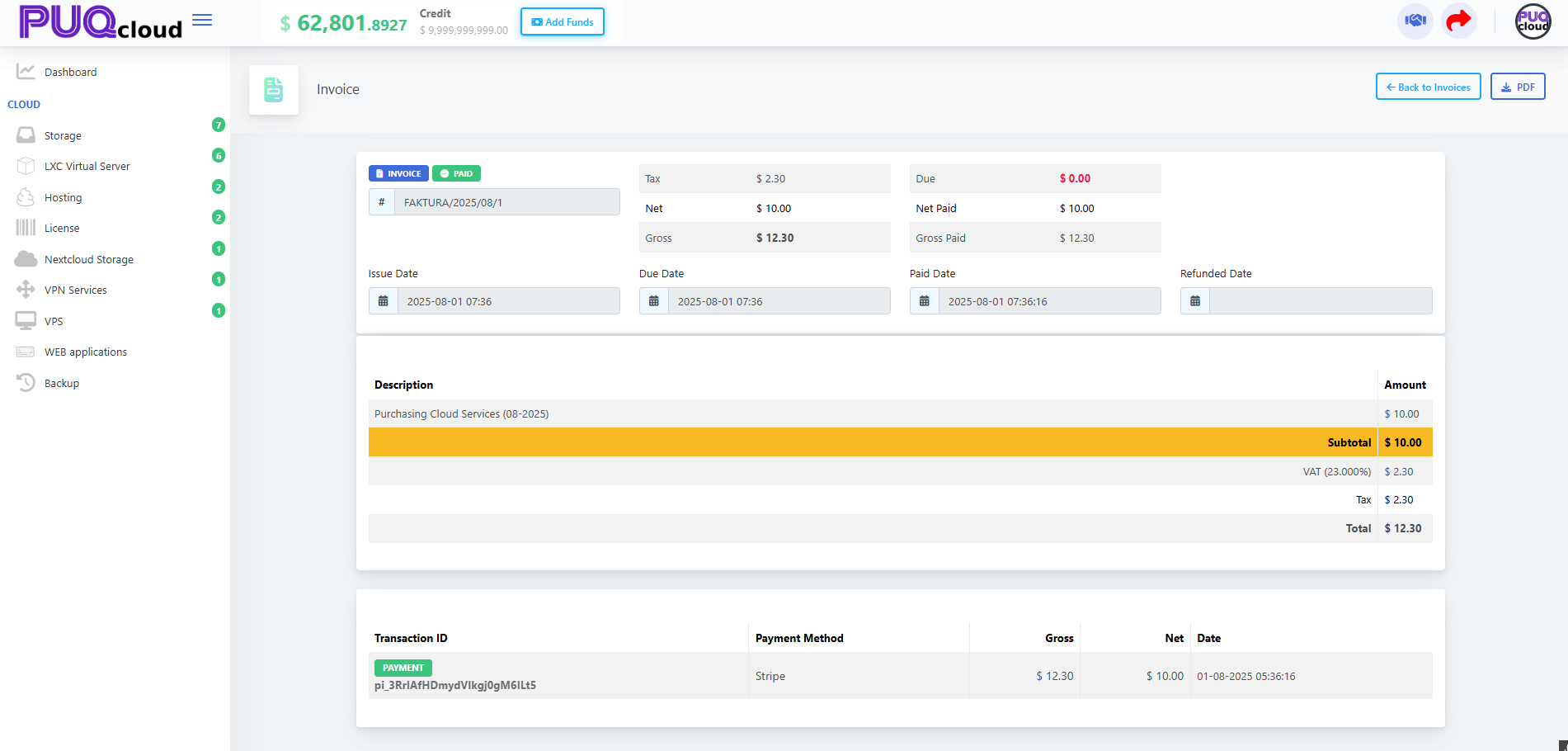Click the VAT (23.000%) label
Viewport: 1568px width, 751px height.
tap(1337, 472)
